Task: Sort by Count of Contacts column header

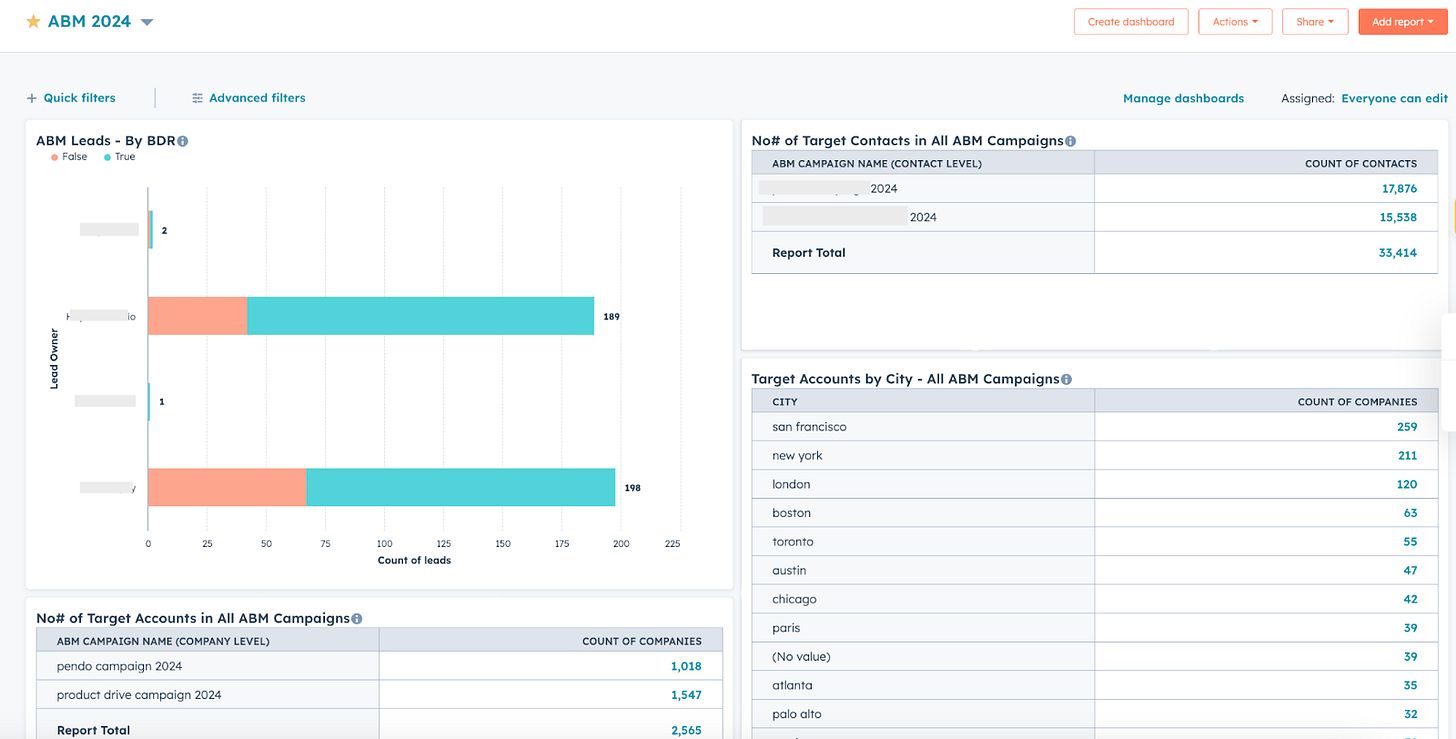Action: [x=1361, y=163]
